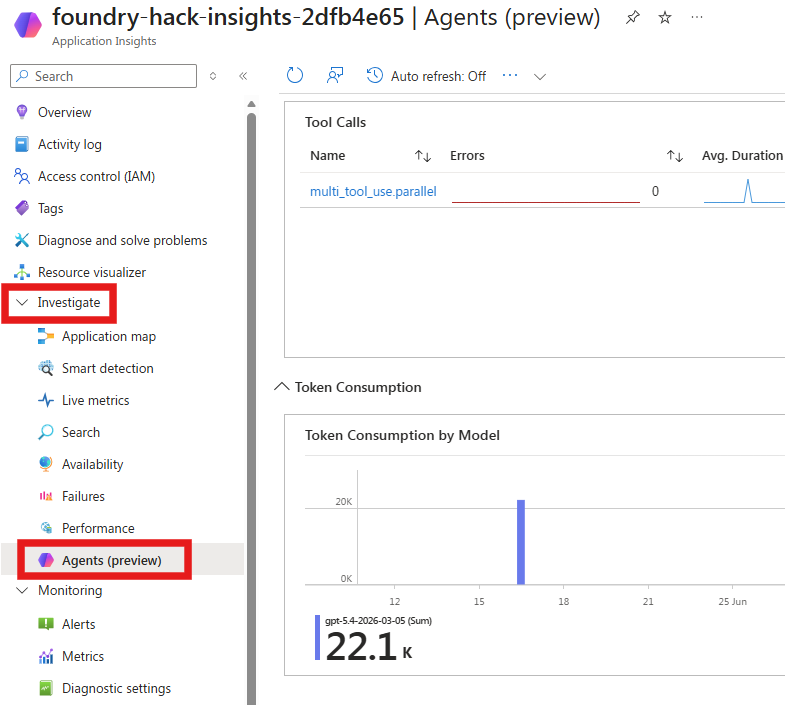Open Failures

pyautogui.click(x=83, y=497)
